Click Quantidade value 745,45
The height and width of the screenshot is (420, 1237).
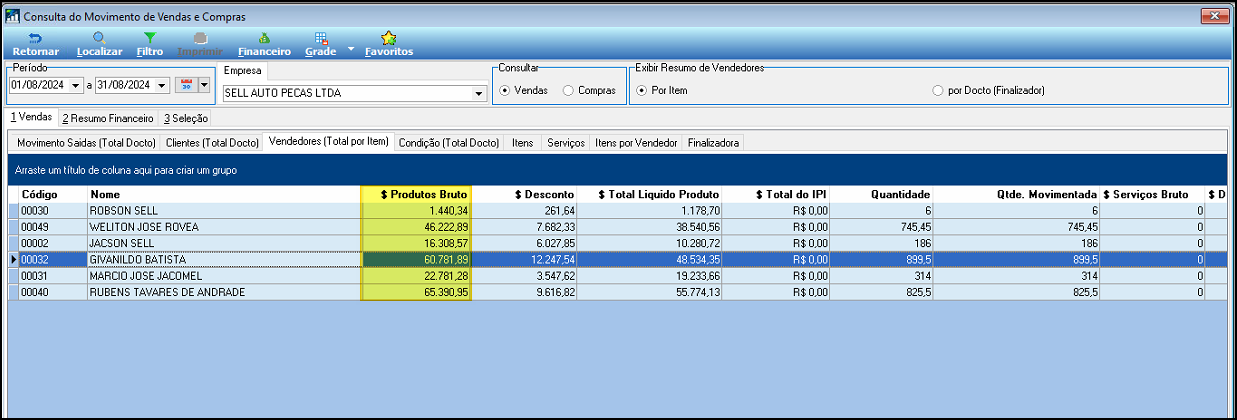tap(884, 227)
